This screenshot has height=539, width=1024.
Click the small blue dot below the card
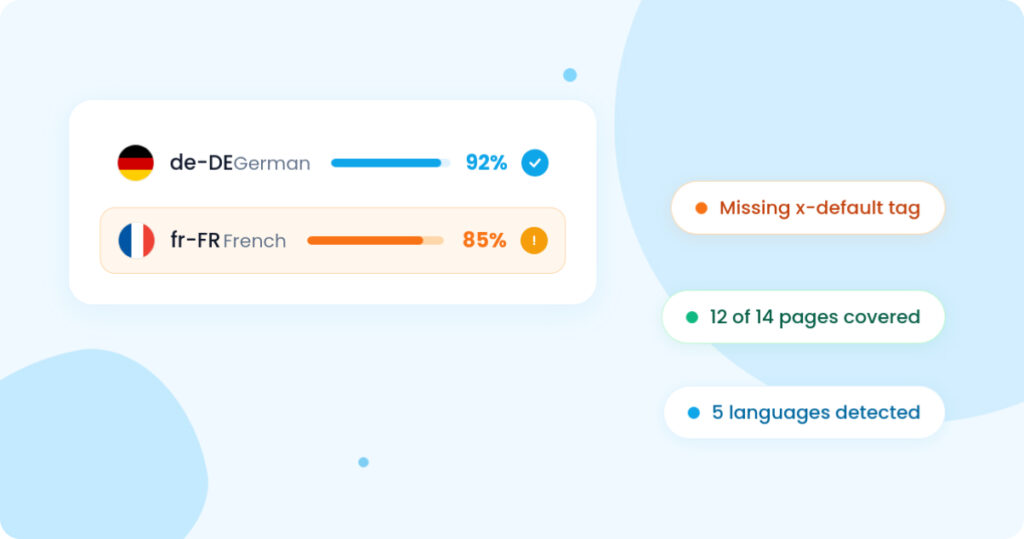click(364, 463)
